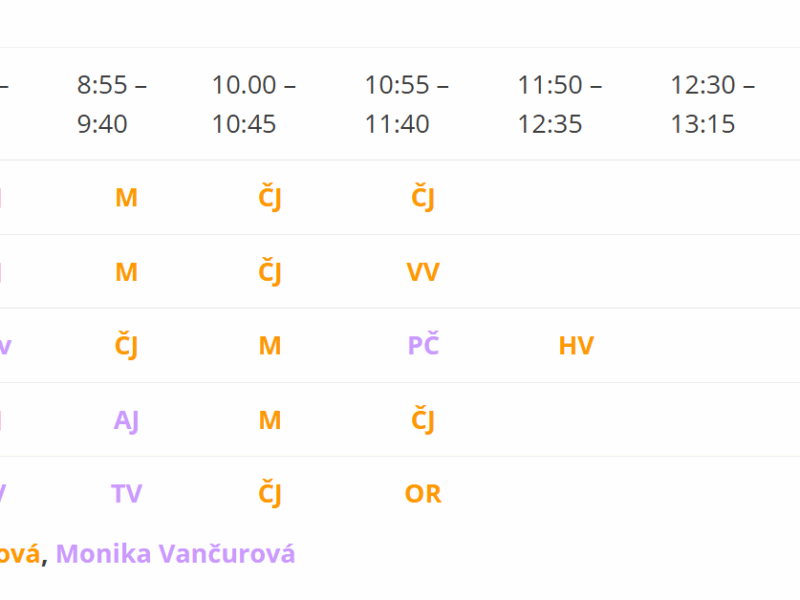
Task: Select the 11:50 – 12:35 column header
Action: pos(559,104)
